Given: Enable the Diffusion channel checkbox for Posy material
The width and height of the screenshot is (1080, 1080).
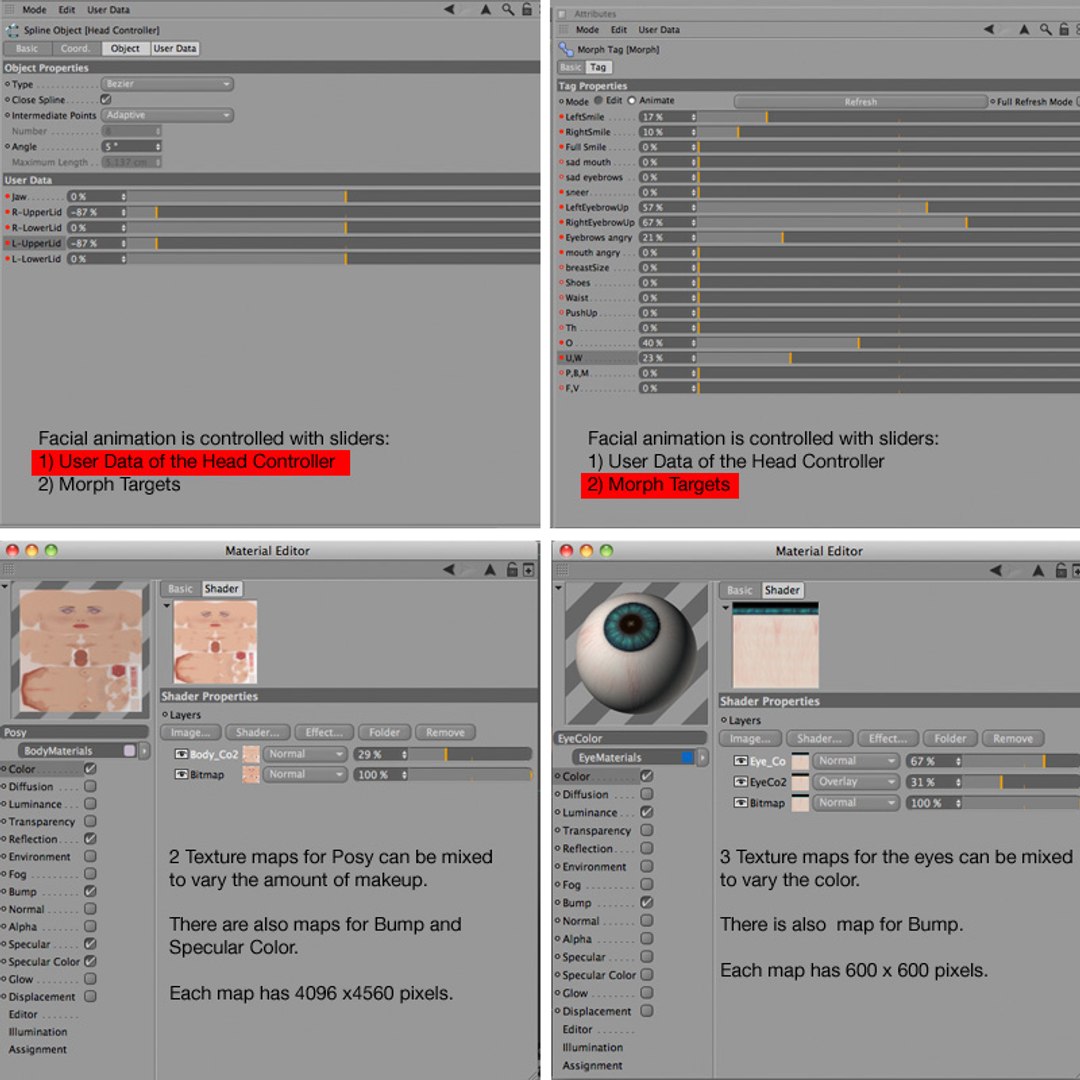Looking at the screenshot, I should pyautogui.click(x=90, y=786).
